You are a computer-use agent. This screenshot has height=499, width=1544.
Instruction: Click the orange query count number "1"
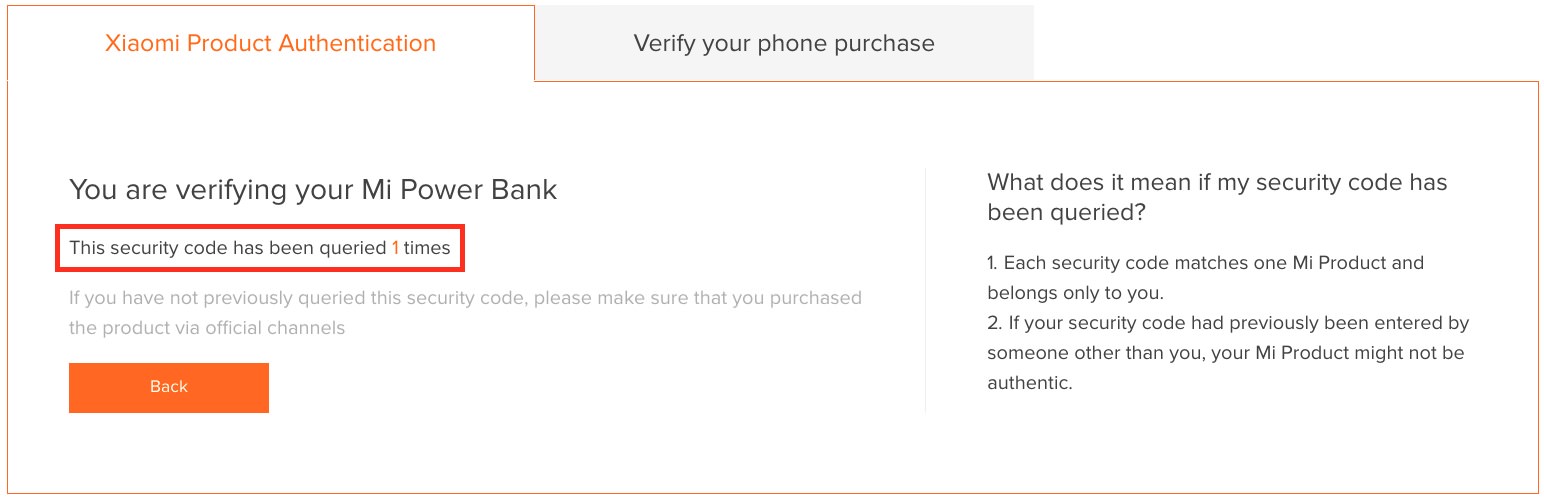pos(395,248)
